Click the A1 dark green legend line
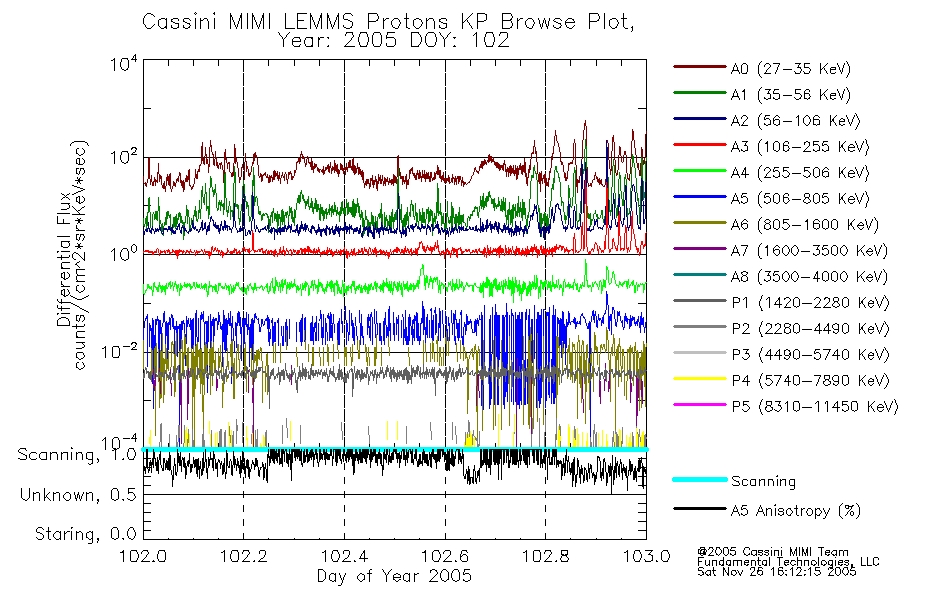 (x=700, y=93)
